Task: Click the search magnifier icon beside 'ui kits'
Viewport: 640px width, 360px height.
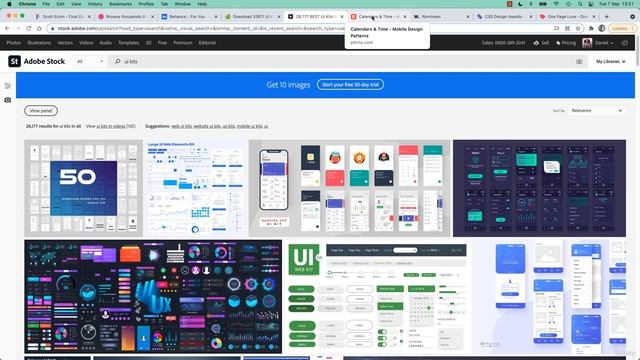Action: click(118, 61)
